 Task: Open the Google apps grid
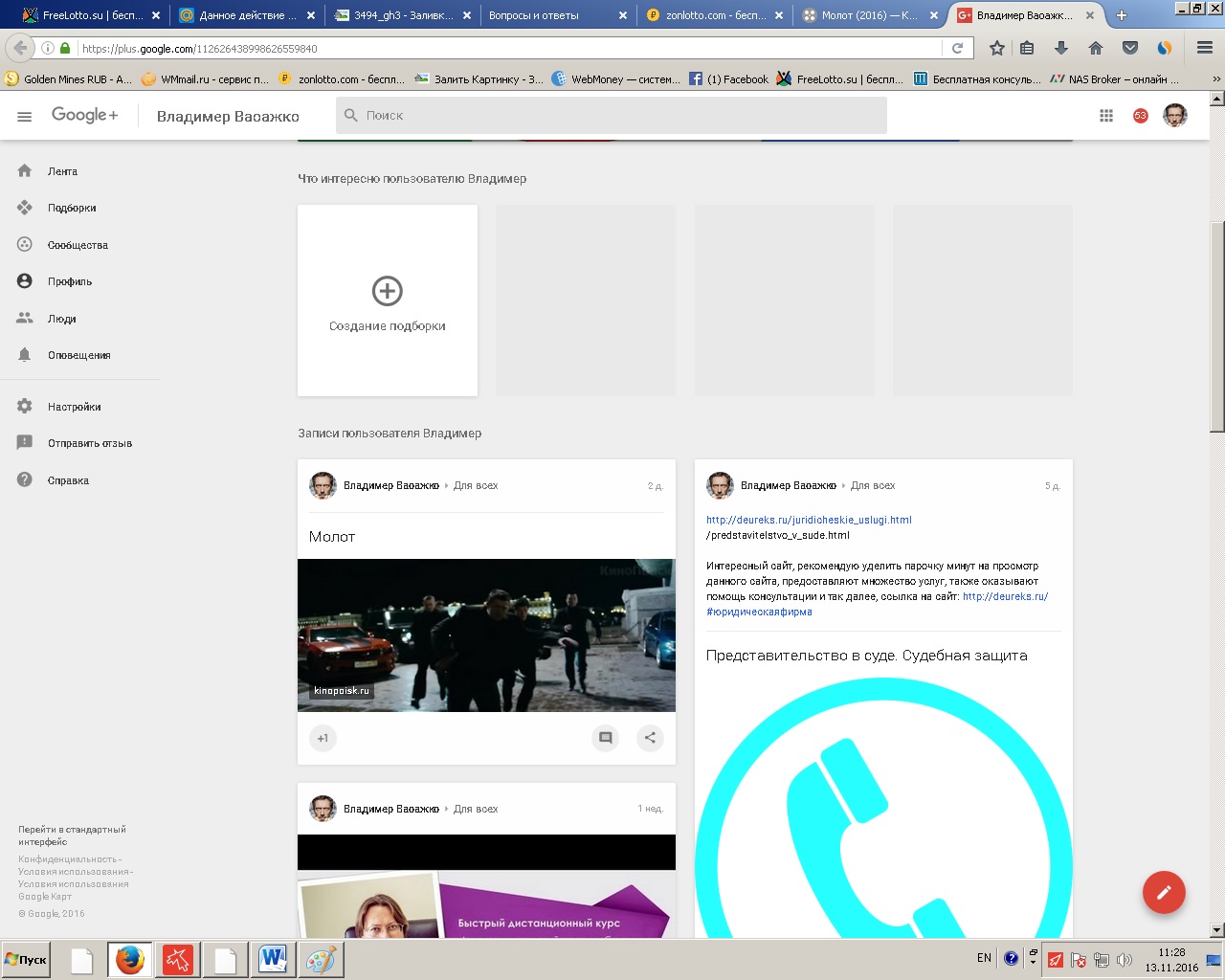tap(1105, 116)
